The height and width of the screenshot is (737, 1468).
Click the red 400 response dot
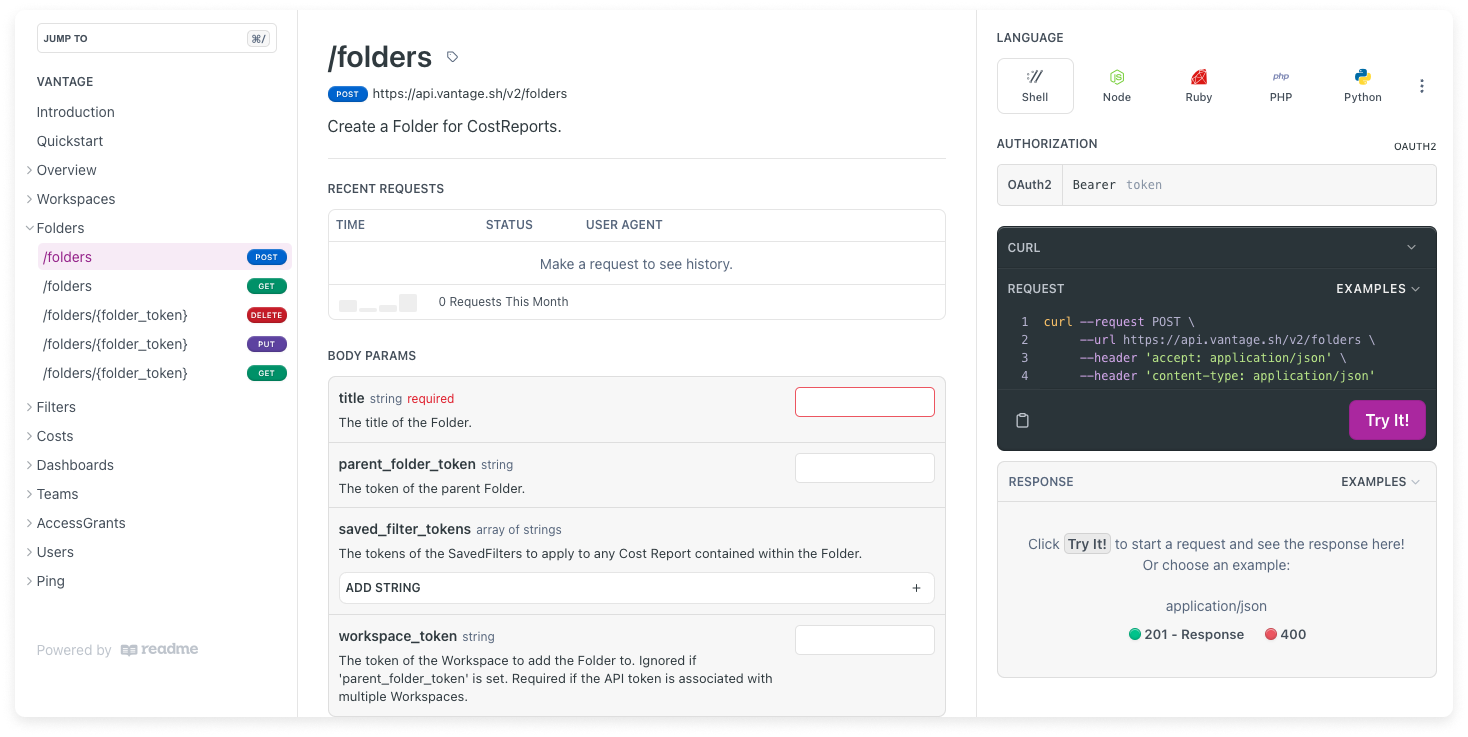click(x=1271, y=634)
